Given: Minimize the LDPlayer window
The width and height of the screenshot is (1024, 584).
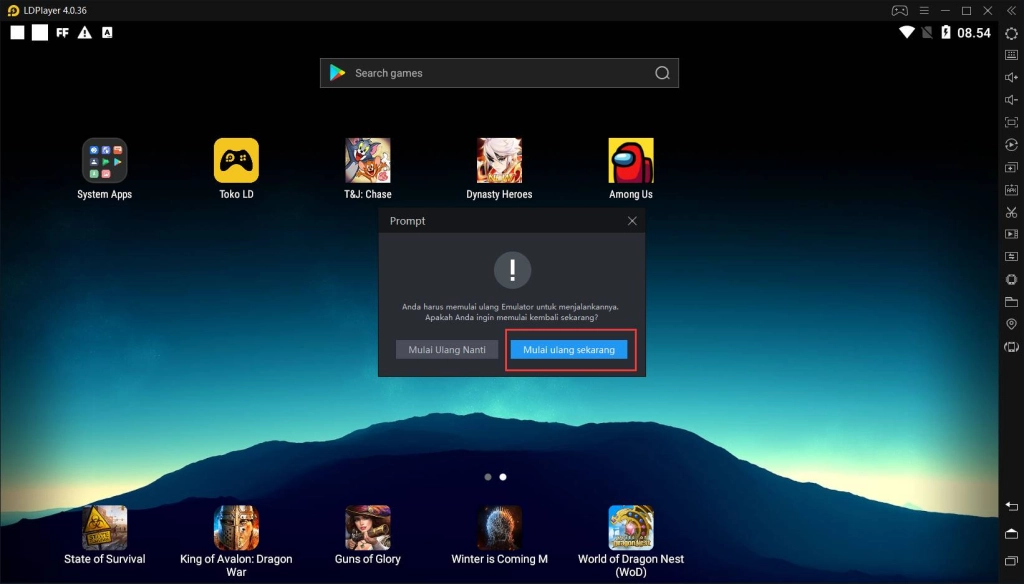Looking at the screenshot, I should pos(945,10).
